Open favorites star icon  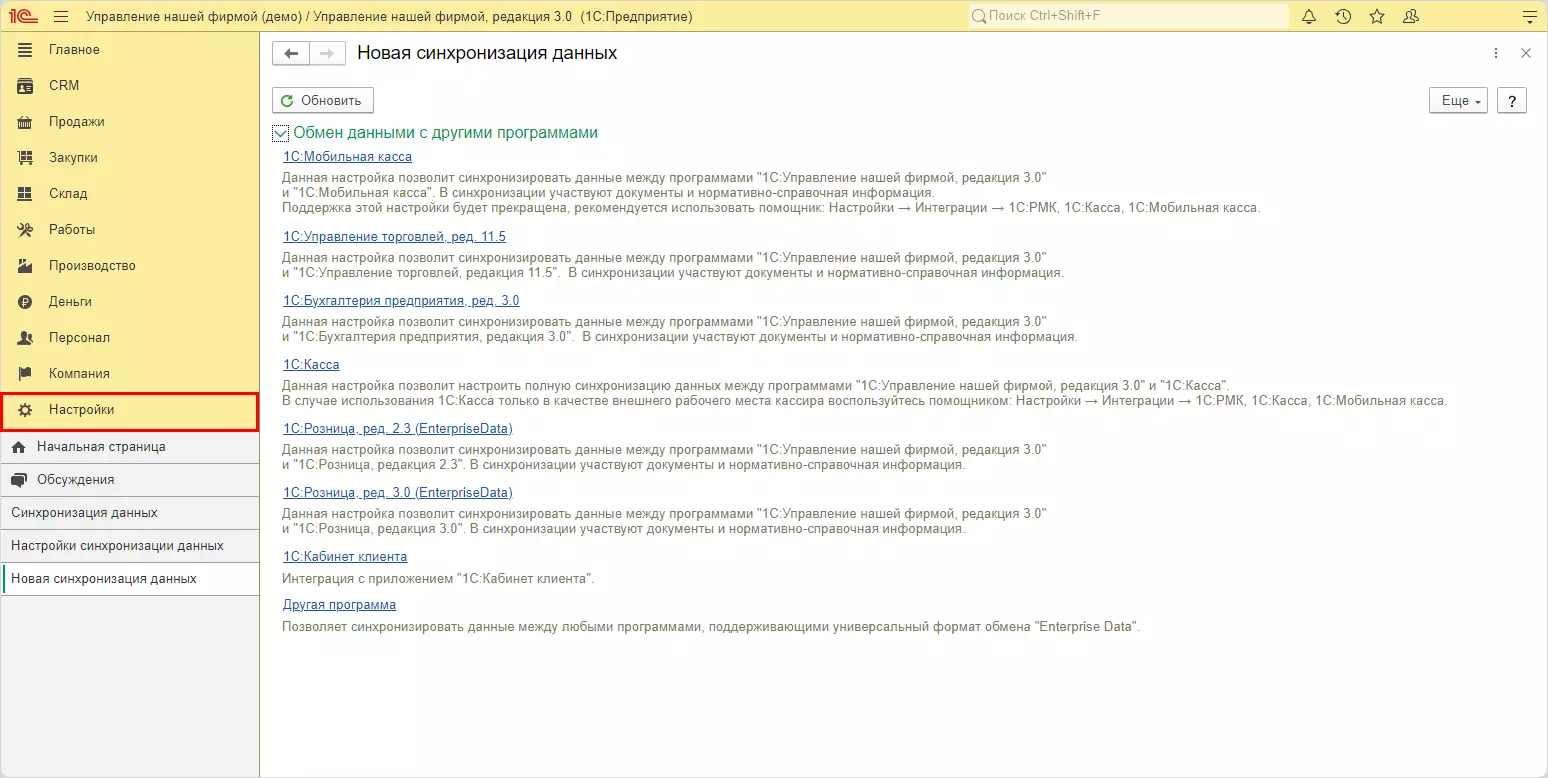point(1377,16)
